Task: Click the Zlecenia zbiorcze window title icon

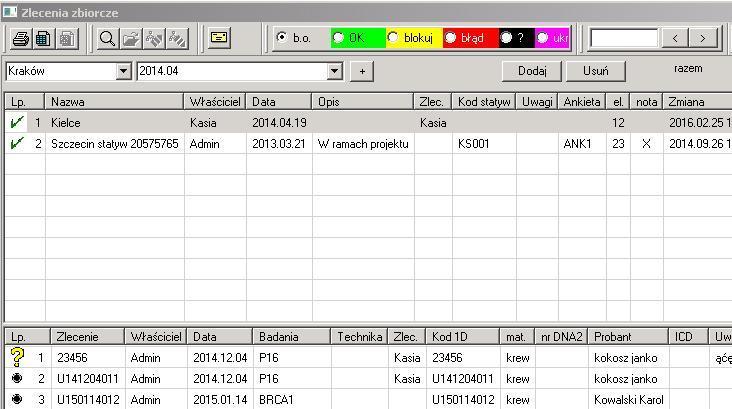Action: [x=9, y=12]
